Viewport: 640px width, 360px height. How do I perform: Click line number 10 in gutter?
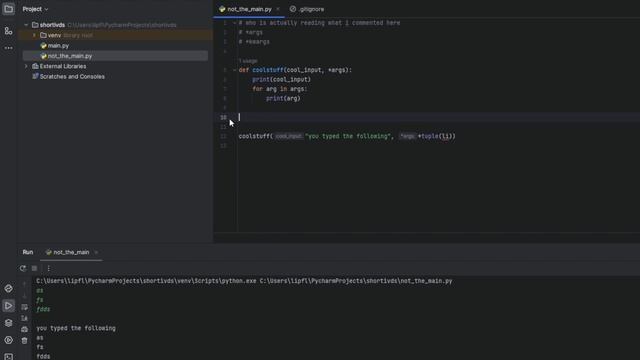click(223, 118)
